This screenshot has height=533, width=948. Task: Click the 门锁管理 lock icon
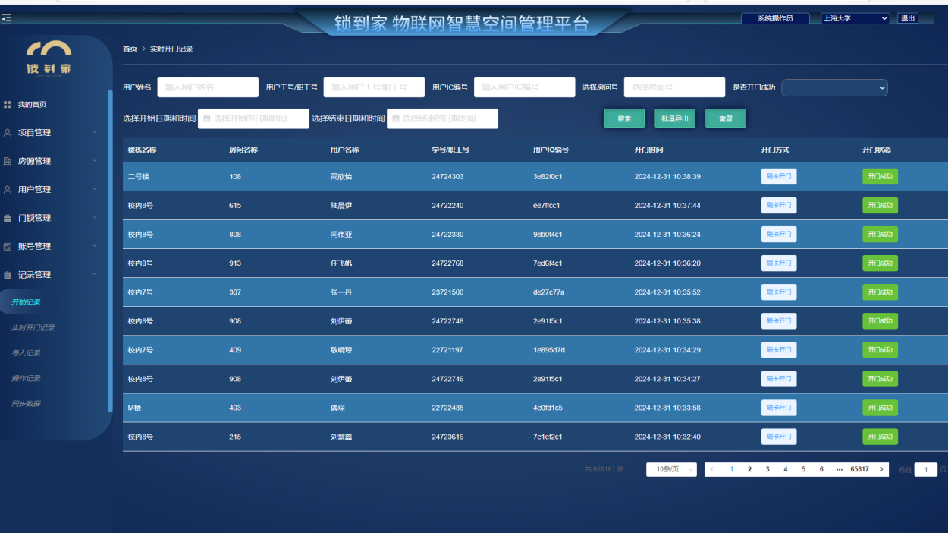[x=8, y=218]
